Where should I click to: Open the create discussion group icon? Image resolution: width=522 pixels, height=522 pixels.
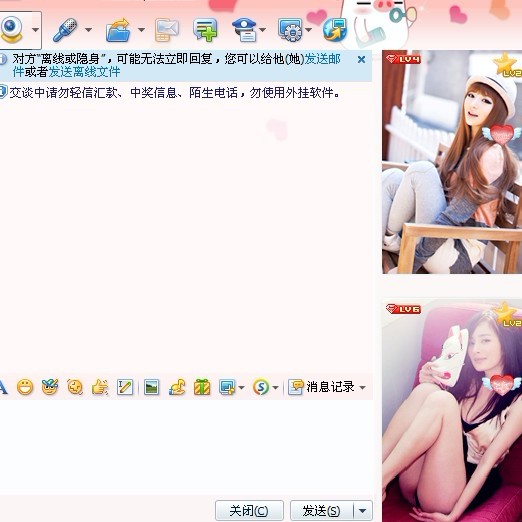click(205, 30)
